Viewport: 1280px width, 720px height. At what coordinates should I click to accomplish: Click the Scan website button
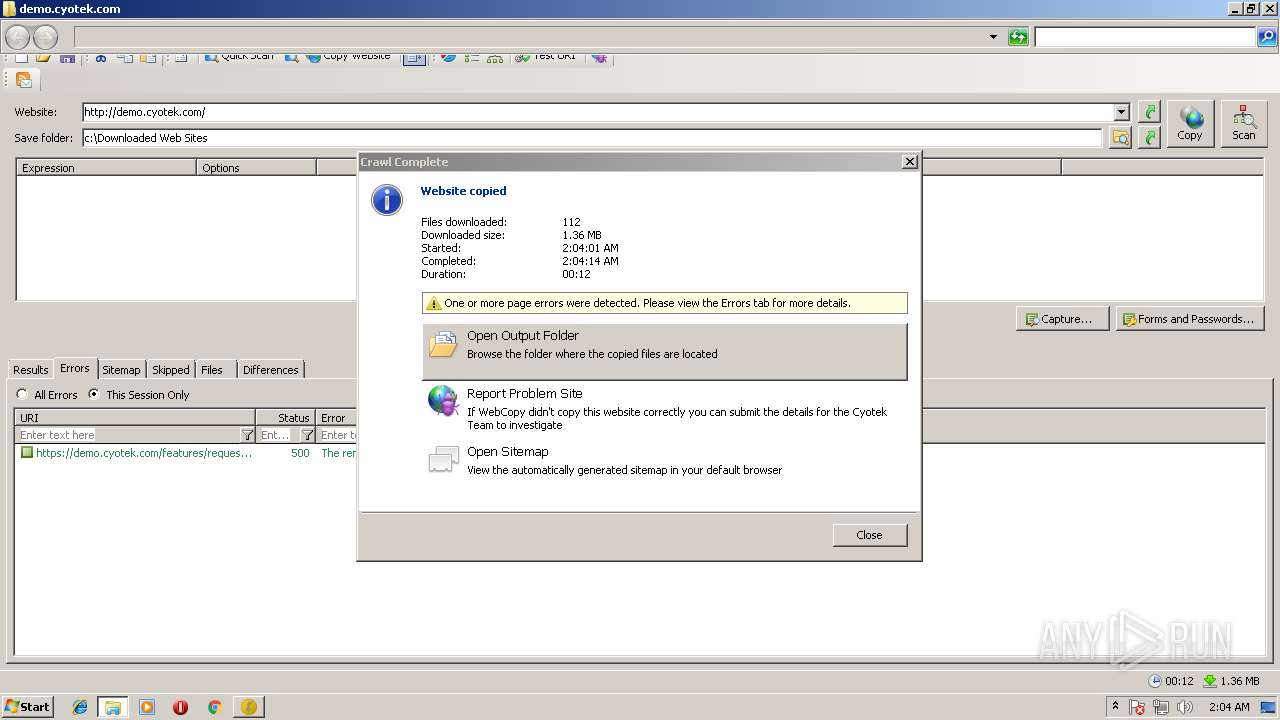coord(1244,124)
